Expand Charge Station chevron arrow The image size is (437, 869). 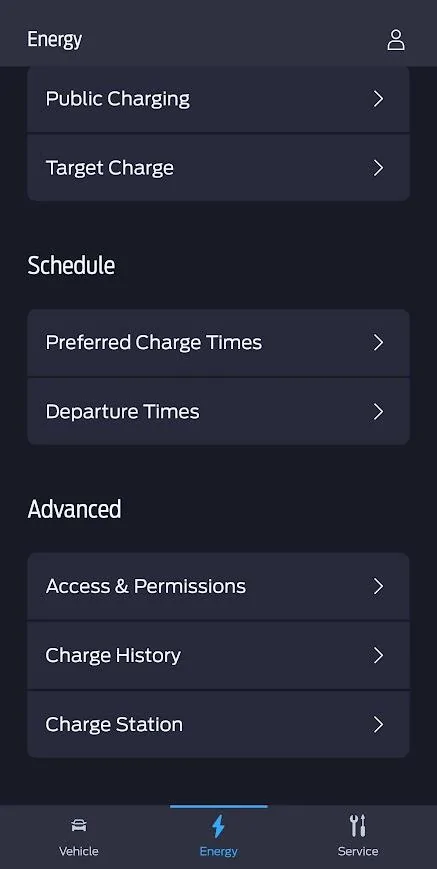coord(378,725)
